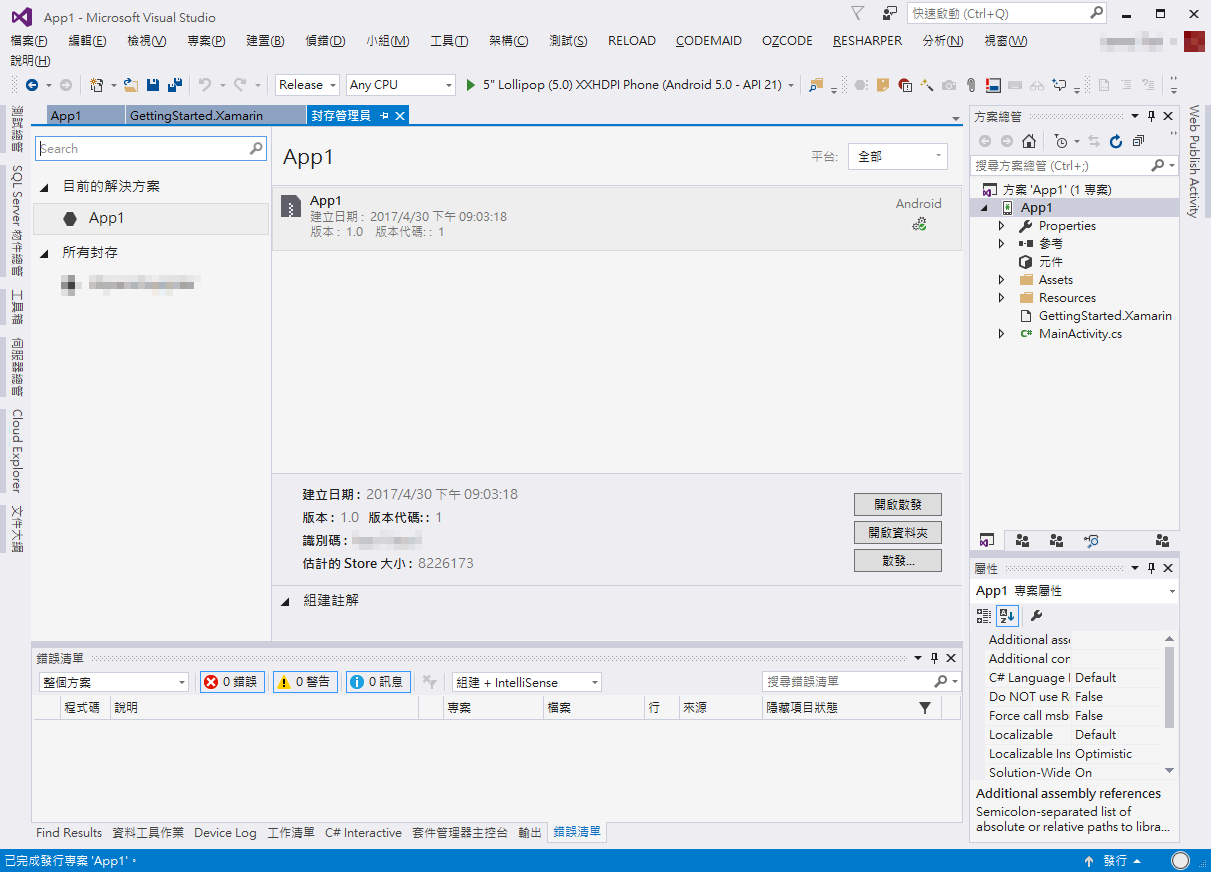Click the 開啟資料夾 button
Screen dimensions: 1211x872
[x=898, y=533]
